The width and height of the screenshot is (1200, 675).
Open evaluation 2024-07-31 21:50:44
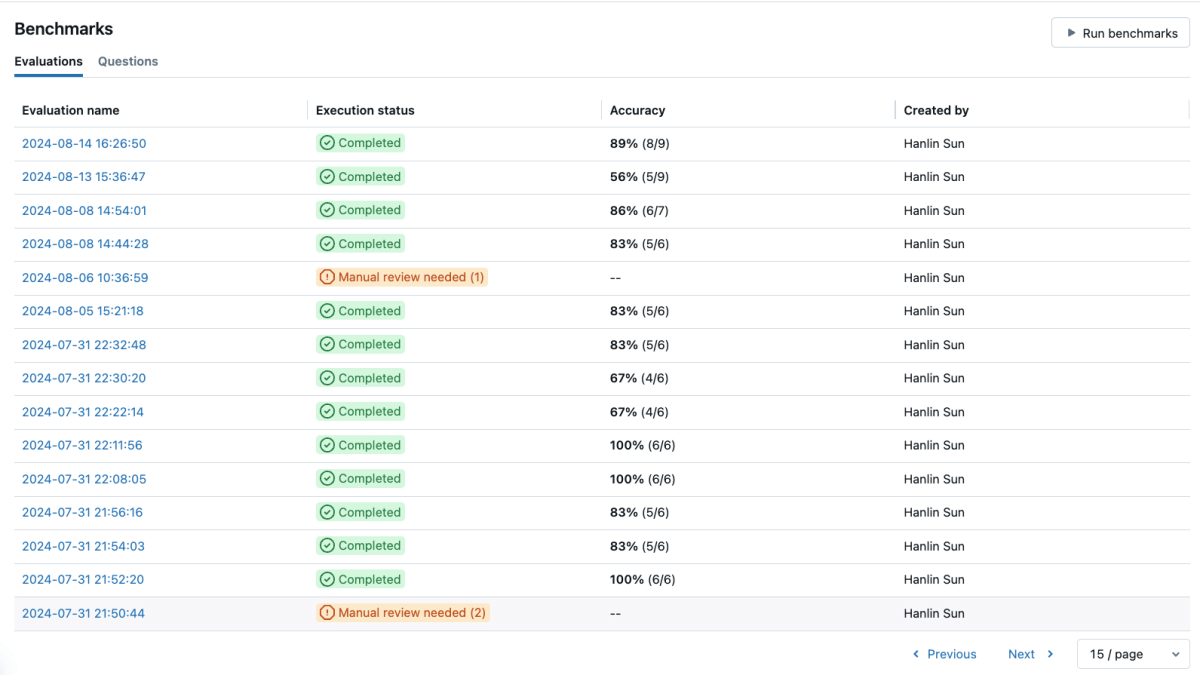(83, 613)
